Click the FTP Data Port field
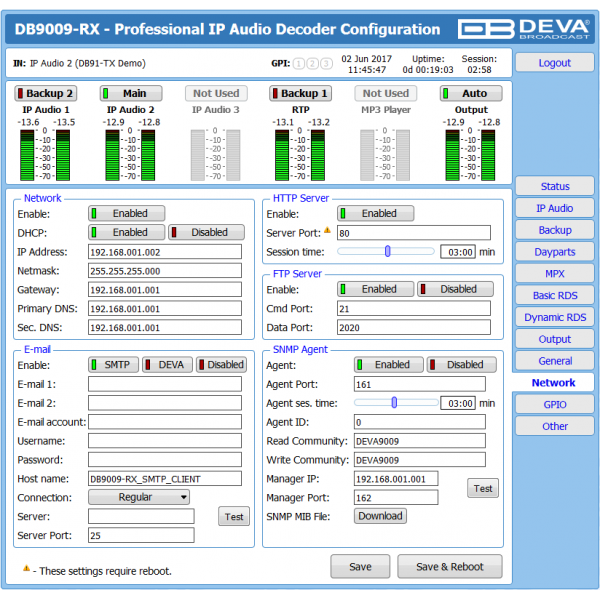This screenshot has height=600, width=600. point(414,327)
